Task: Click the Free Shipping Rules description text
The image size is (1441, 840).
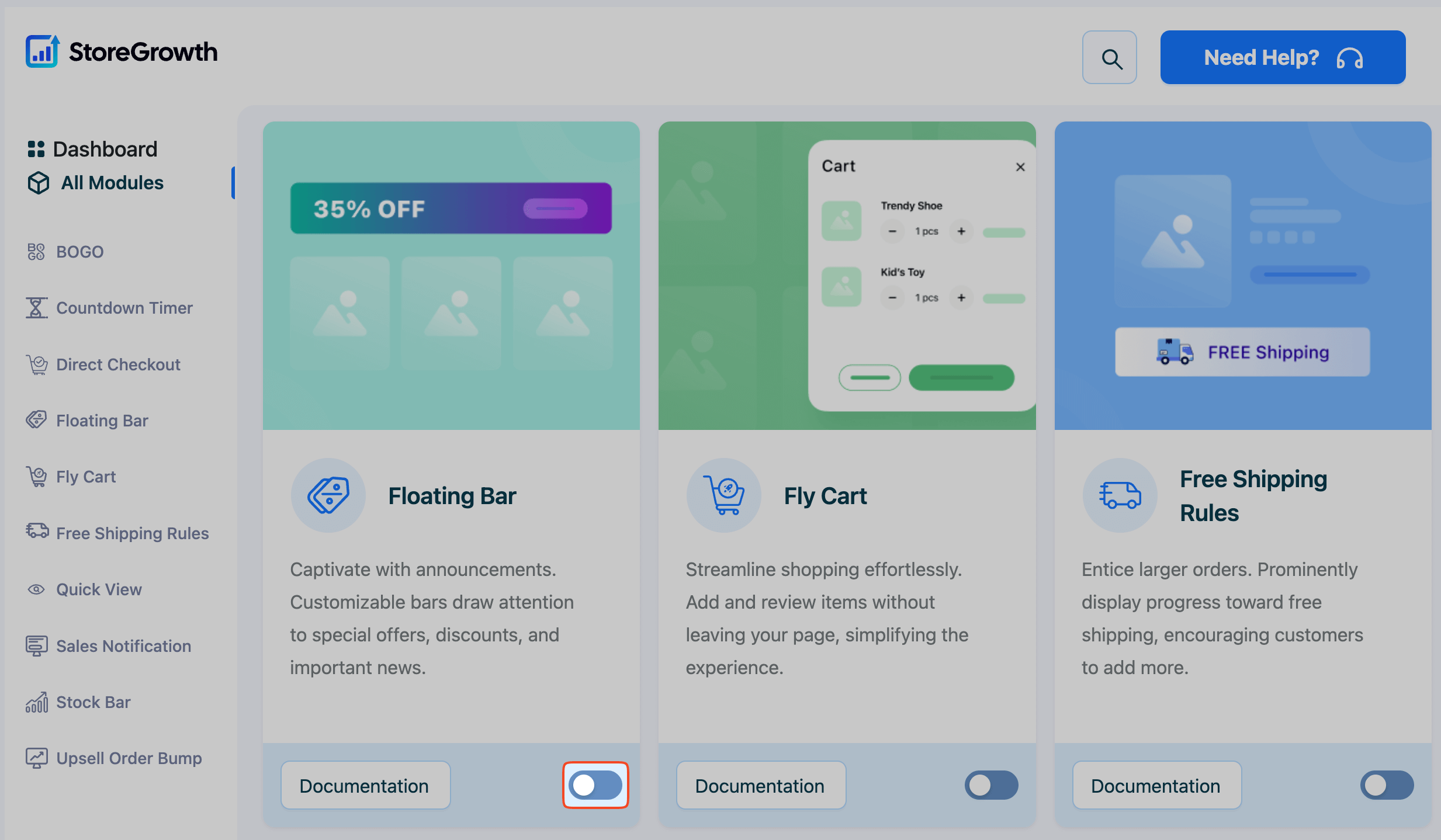Action: 1222,618
